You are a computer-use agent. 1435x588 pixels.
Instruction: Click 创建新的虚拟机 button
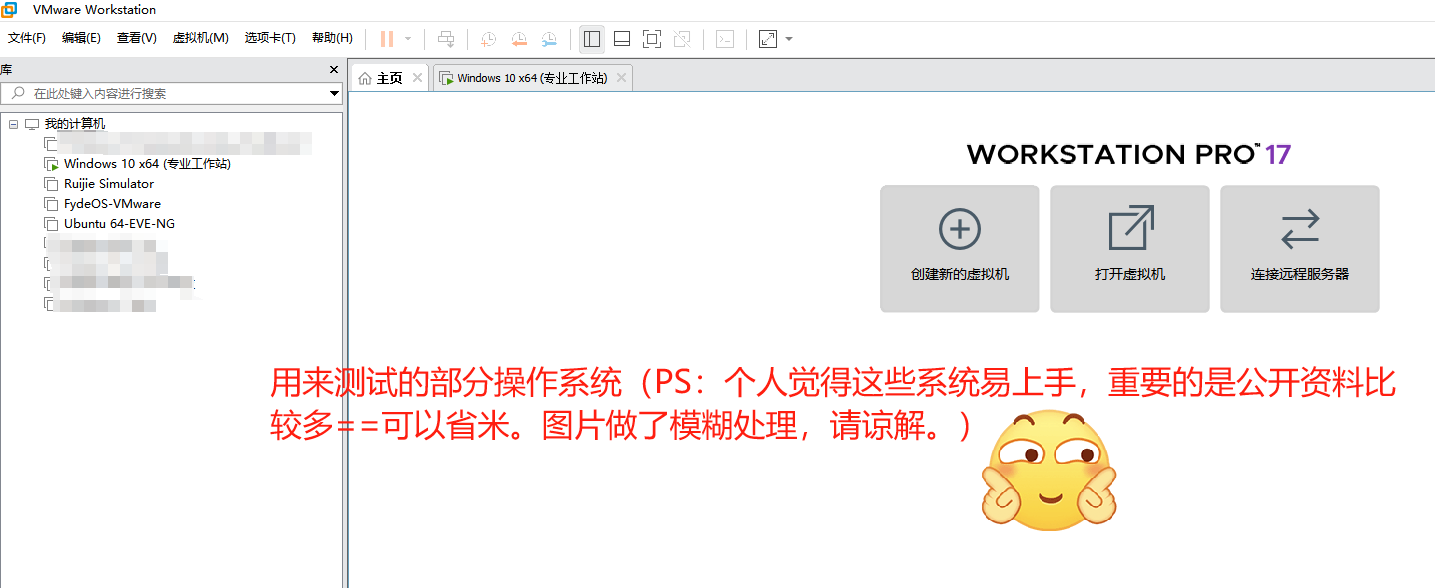(960, 249)
